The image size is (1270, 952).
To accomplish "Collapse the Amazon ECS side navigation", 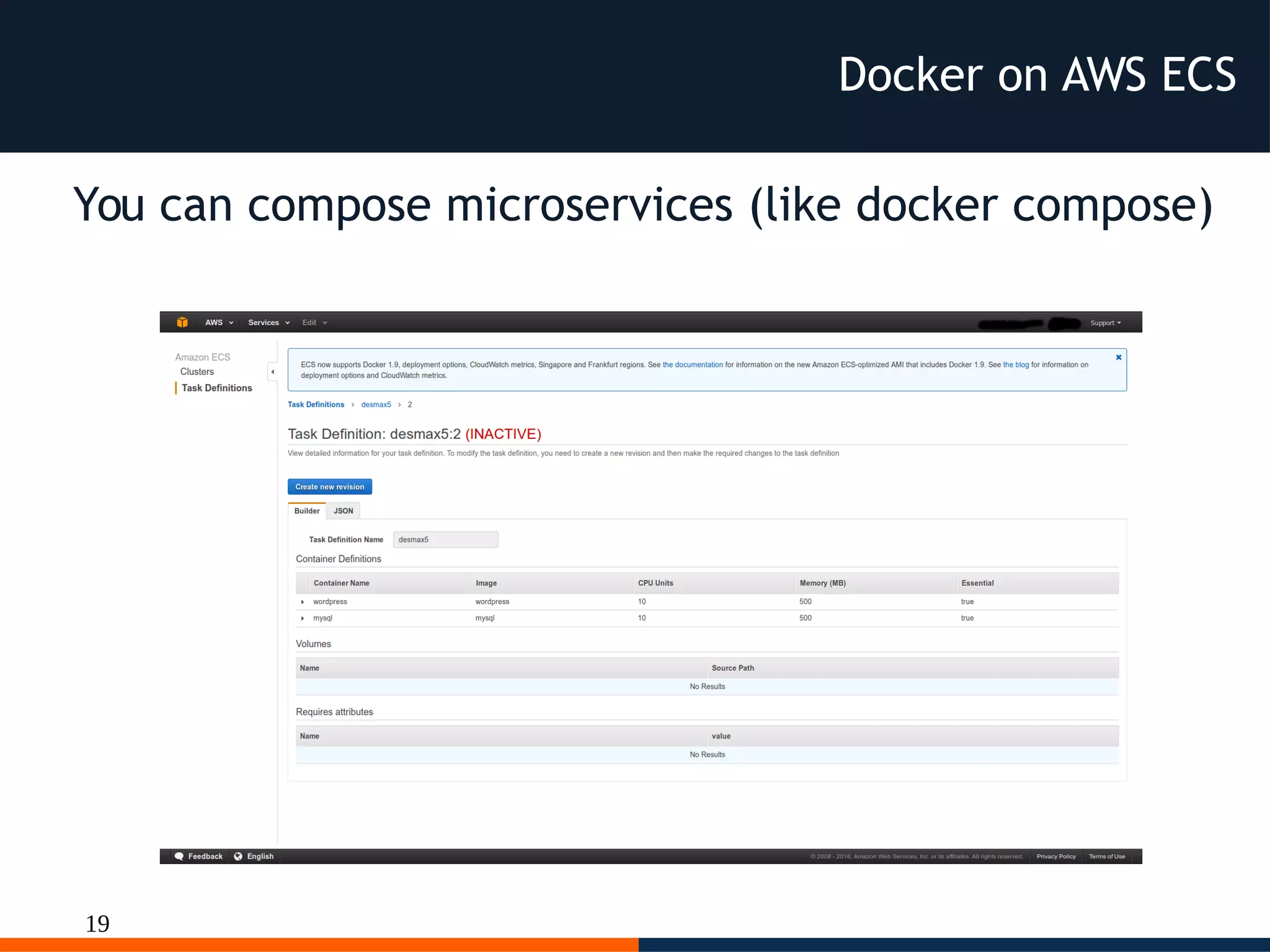I will tap(272, 372).
